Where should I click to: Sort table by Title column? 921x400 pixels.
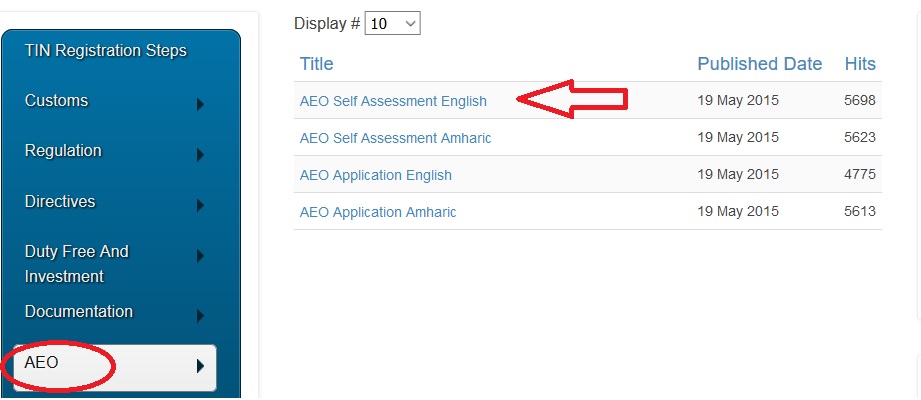(x=316, y=64)
